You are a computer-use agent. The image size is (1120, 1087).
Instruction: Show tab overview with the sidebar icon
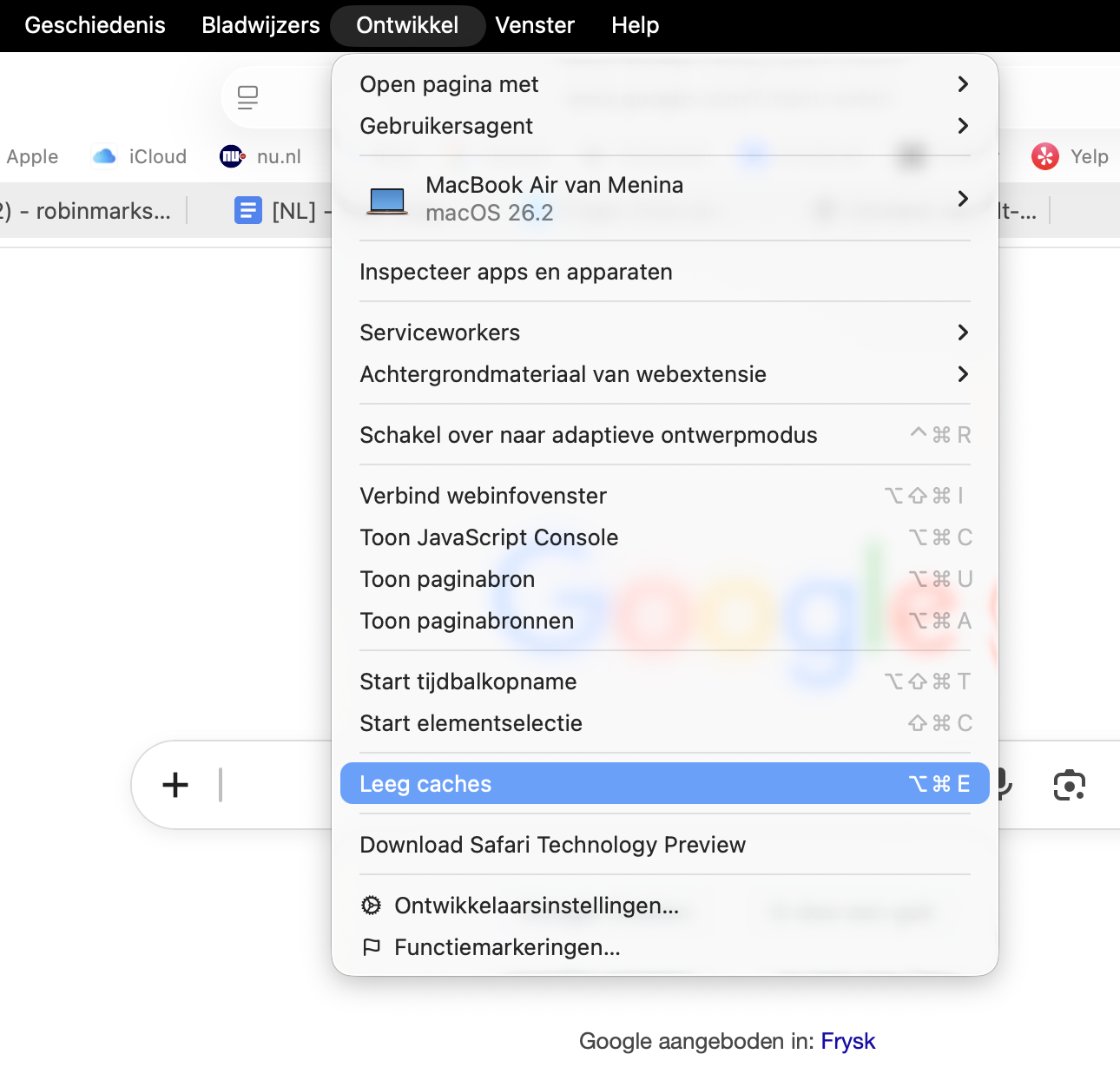[x=248, y=97]
